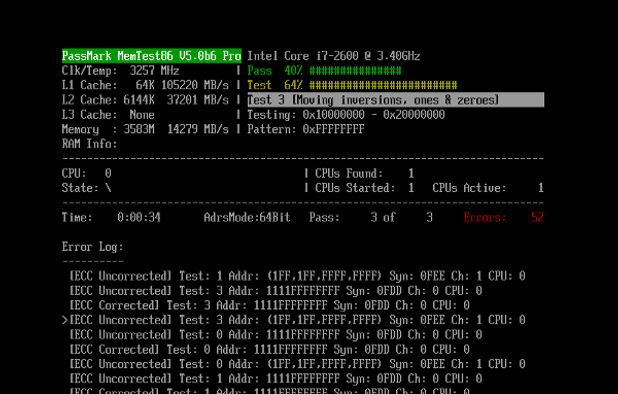Select ECC Corrected Test: 0 log row
This screenshot has width=618, height=394.
point(270,349)
